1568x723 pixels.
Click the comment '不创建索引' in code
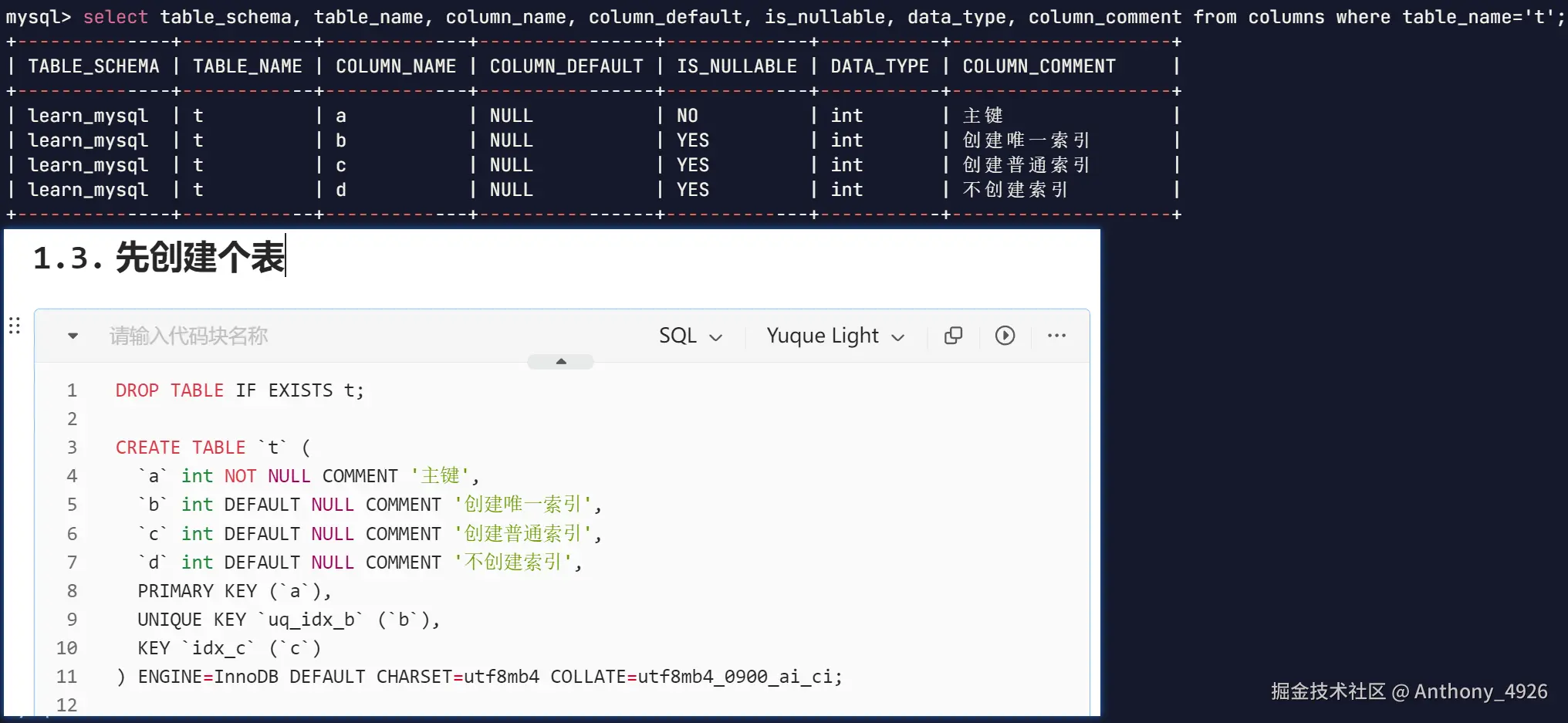tap(513, 563)
